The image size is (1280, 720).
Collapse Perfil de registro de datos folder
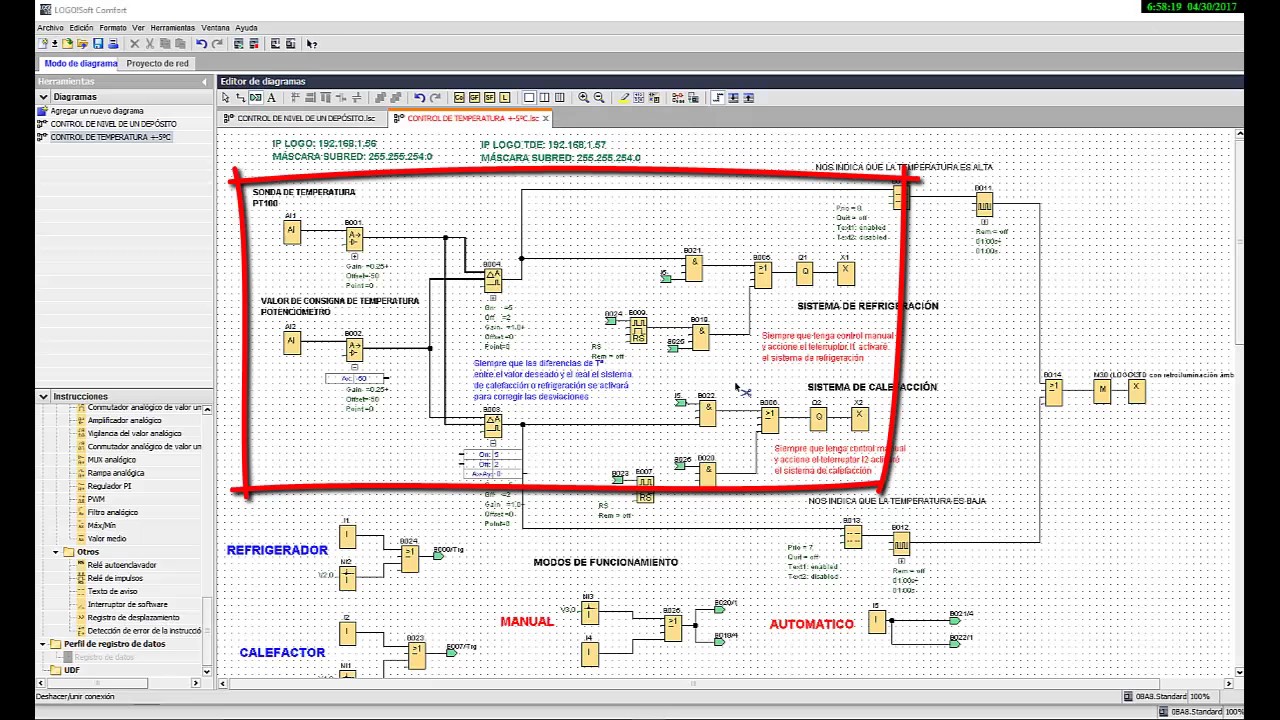pos(43,644)
